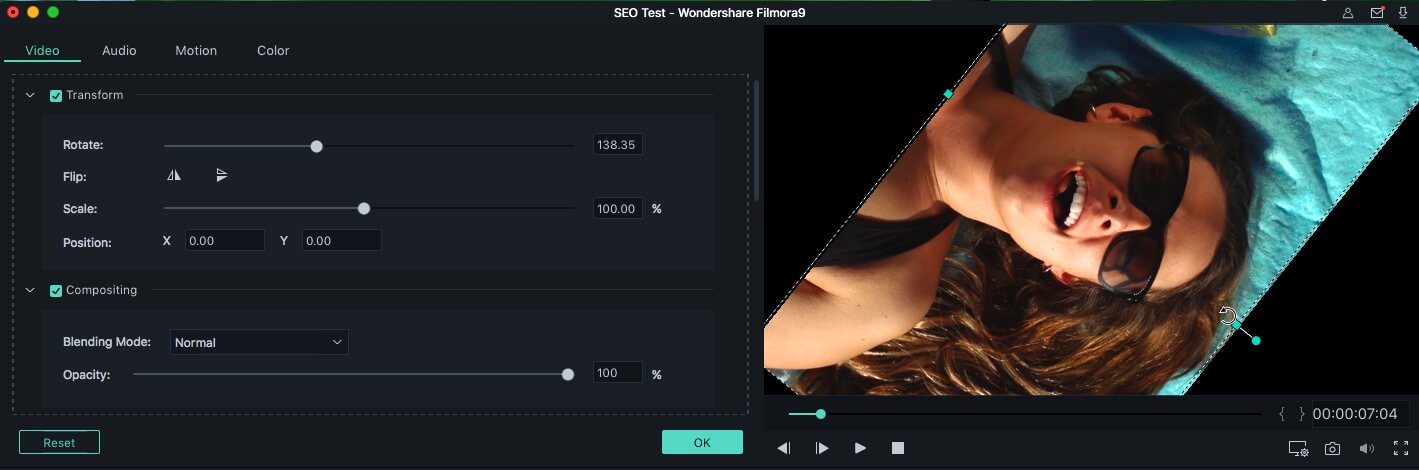Click the Flip label

pyautogui.click(x=75, y=177)
